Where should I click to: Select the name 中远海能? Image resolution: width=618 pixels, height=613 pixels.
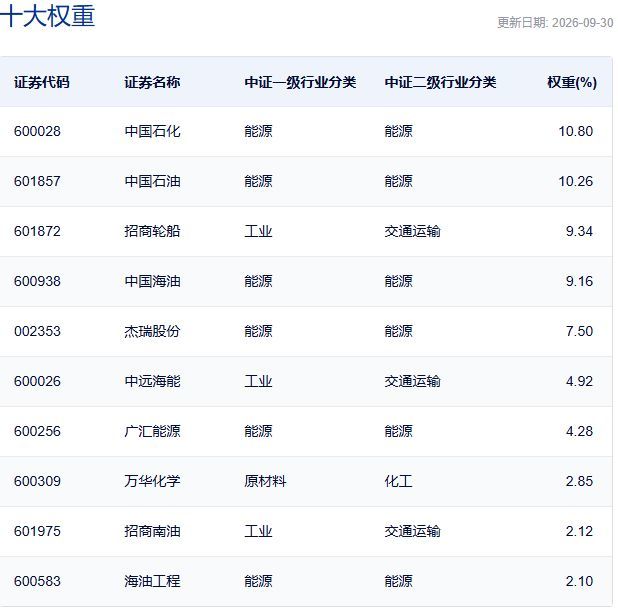(152, 381)
